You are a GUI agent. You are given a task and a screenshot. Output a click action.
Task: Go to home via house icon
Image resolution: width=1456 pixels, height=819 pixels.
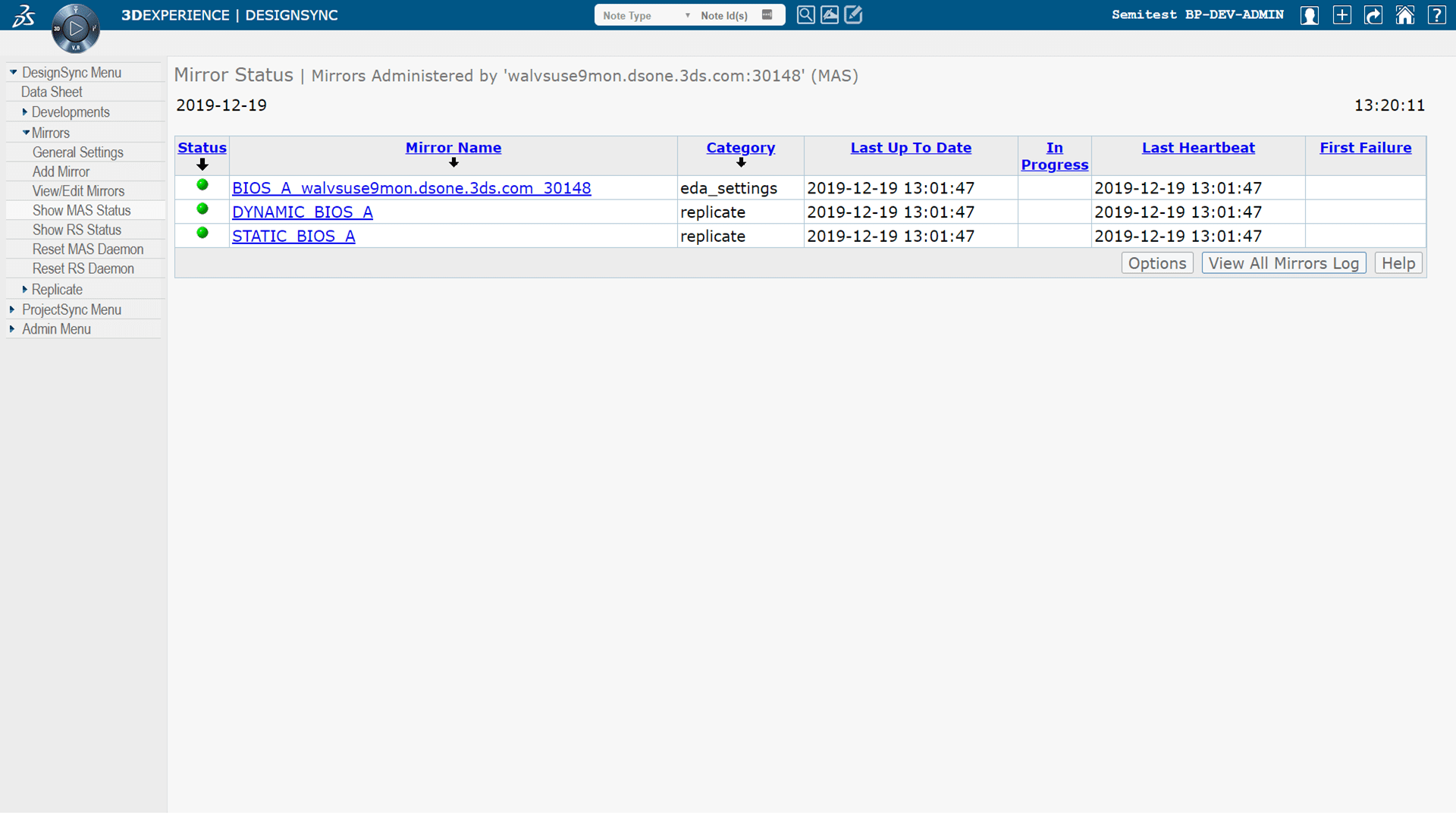pos(1404,15)
